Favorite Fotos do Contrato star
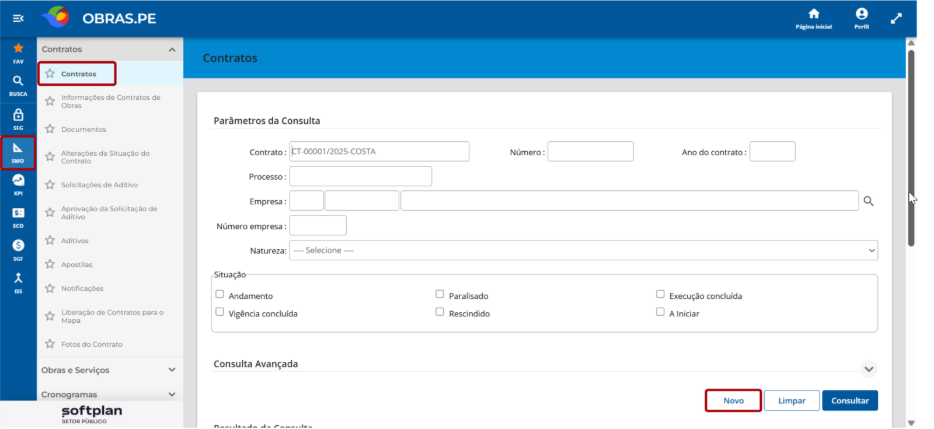934x429 pixels. (50, 344)
